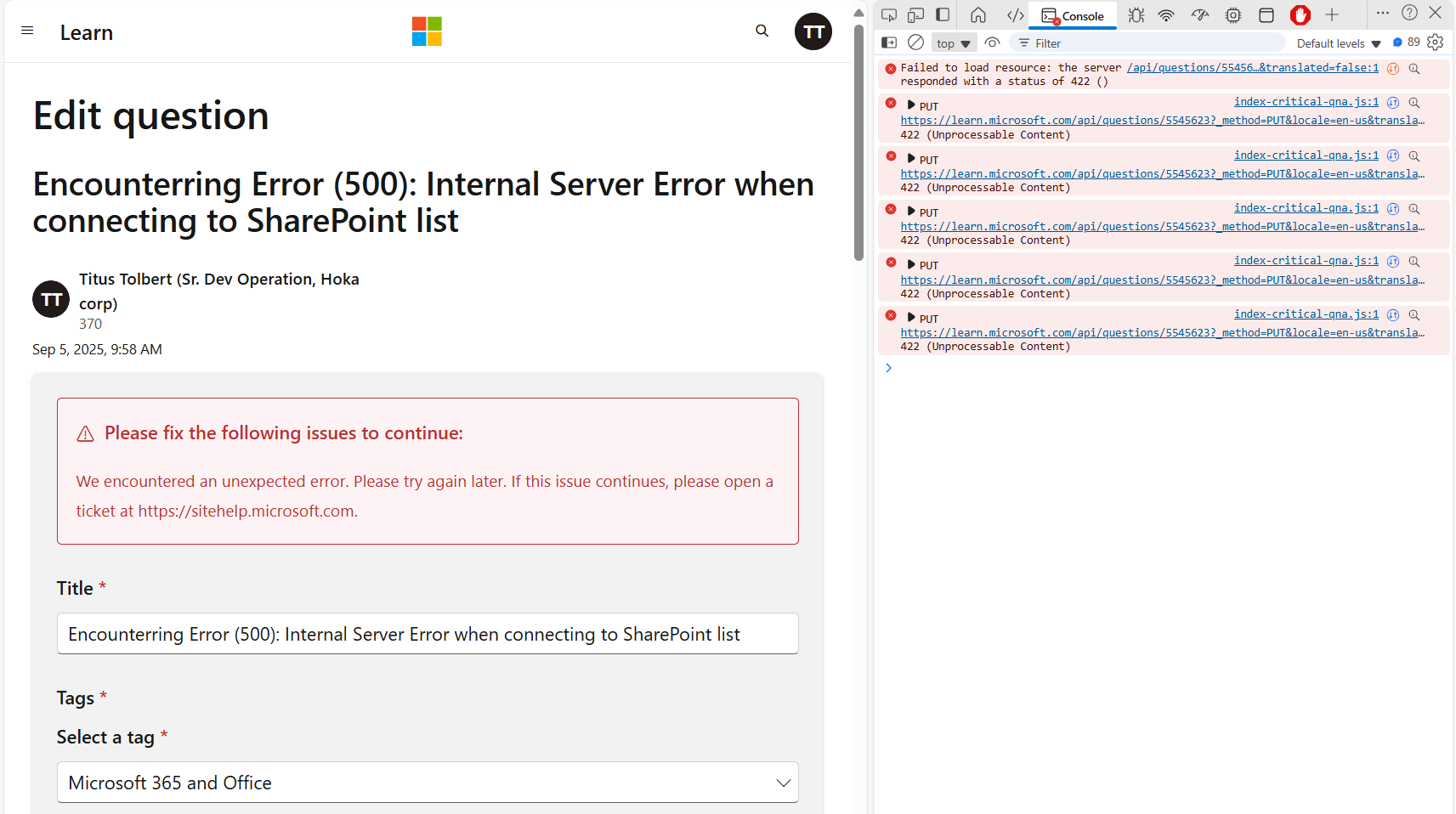Toggle the console sidebar panel

click(888, 42)
